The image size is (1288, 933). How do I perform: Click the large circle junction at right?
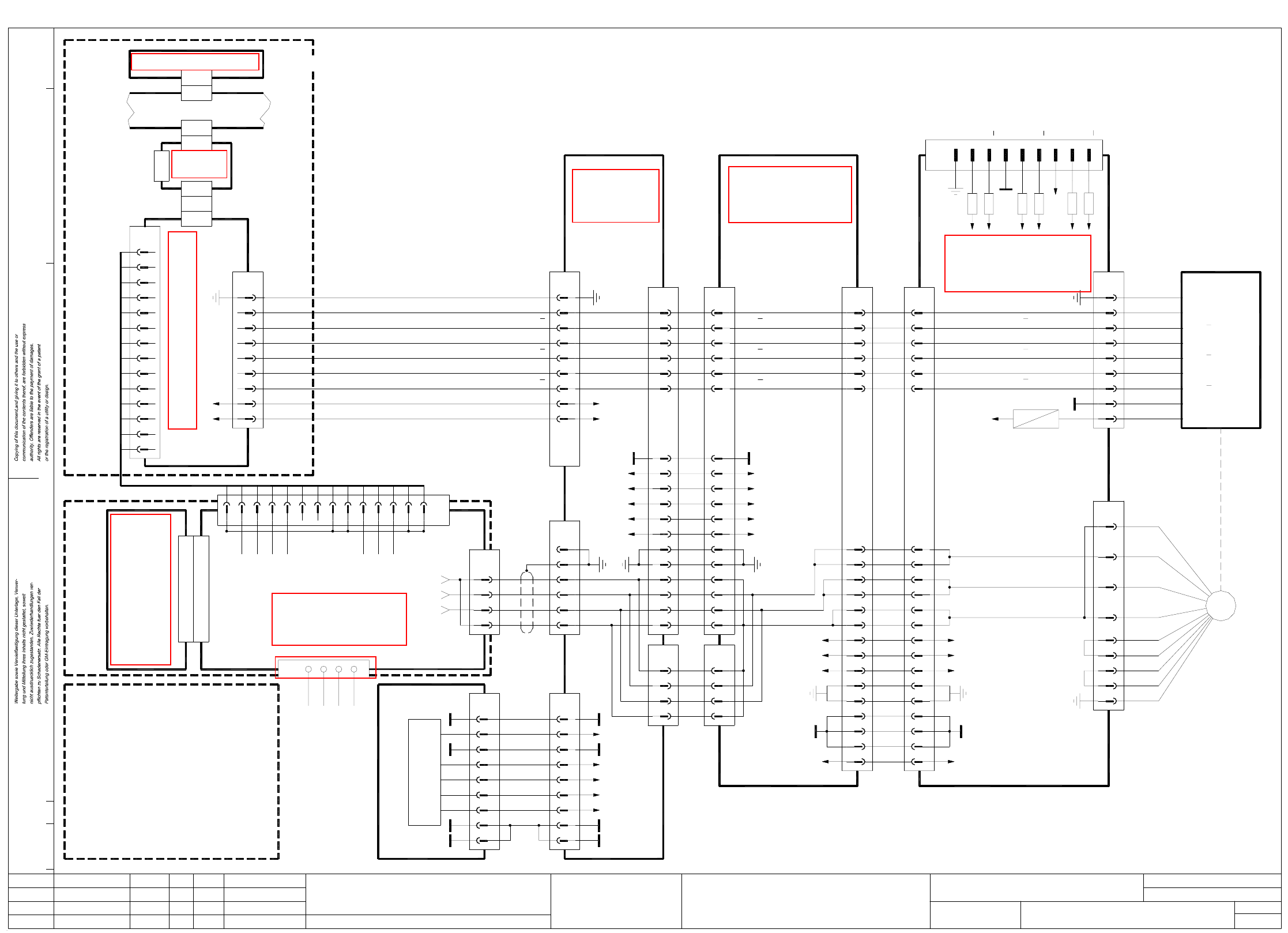1221,605
